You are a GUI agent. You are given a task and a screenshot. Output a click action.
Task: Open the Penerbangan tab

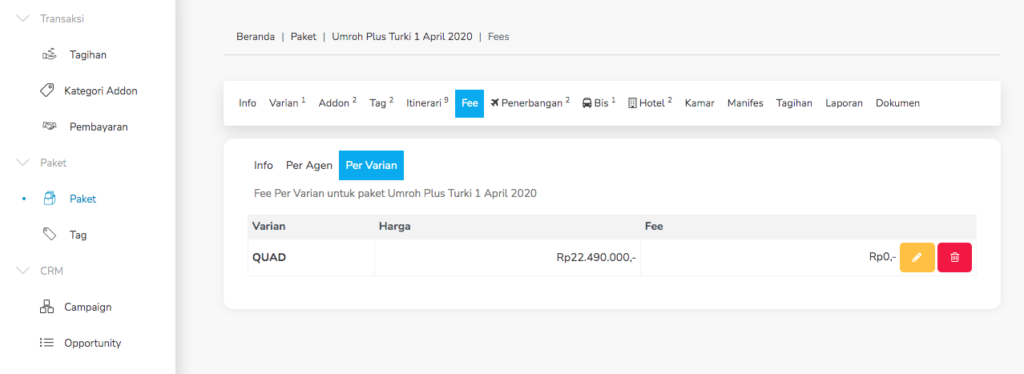tap(530, 103)
